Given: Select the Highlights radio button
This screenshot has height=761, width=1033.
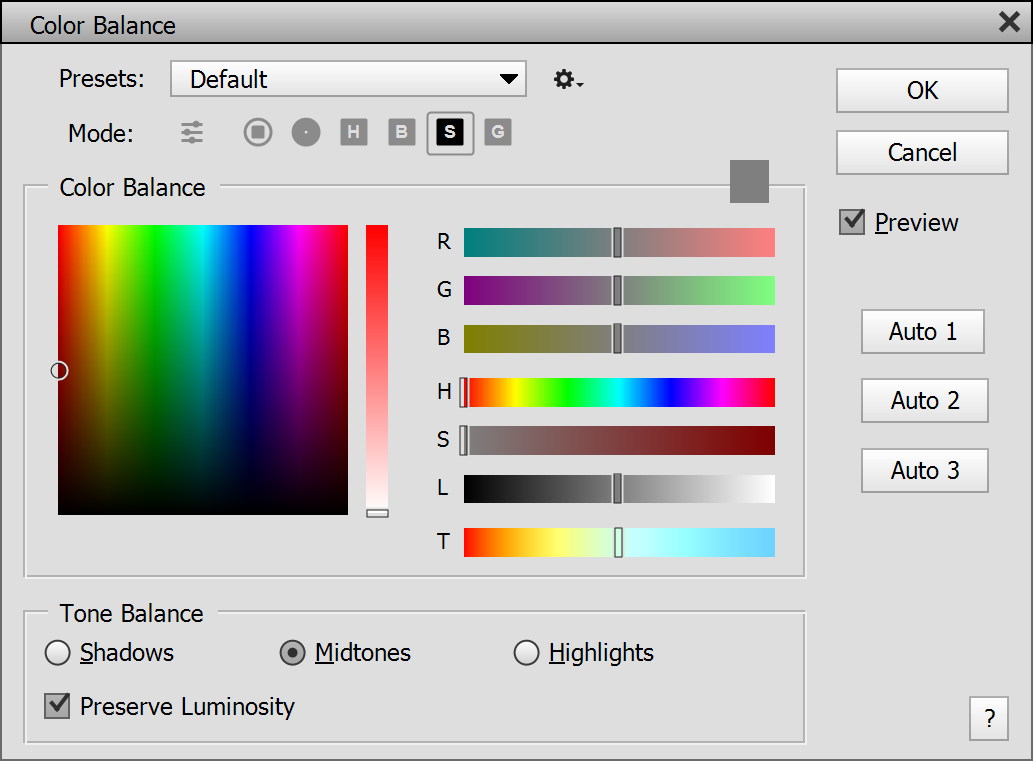Looking at the screenshot, I should point(526,653).
